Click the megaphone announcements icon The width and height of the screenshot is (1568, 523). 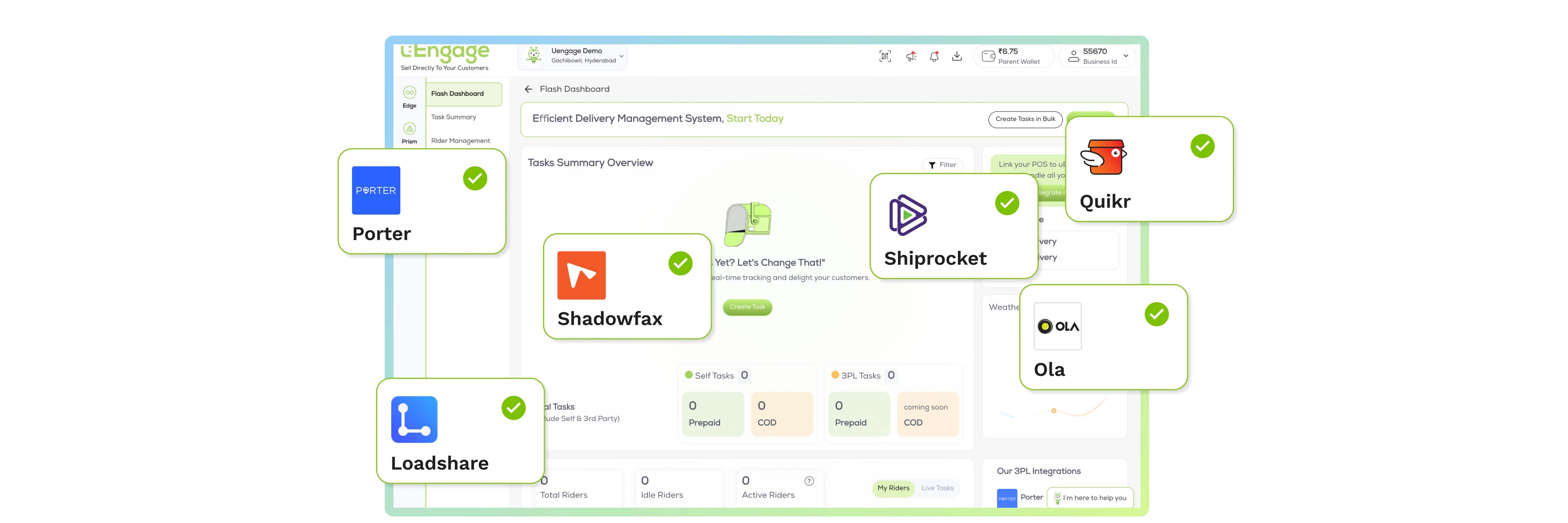click(911, 57)
